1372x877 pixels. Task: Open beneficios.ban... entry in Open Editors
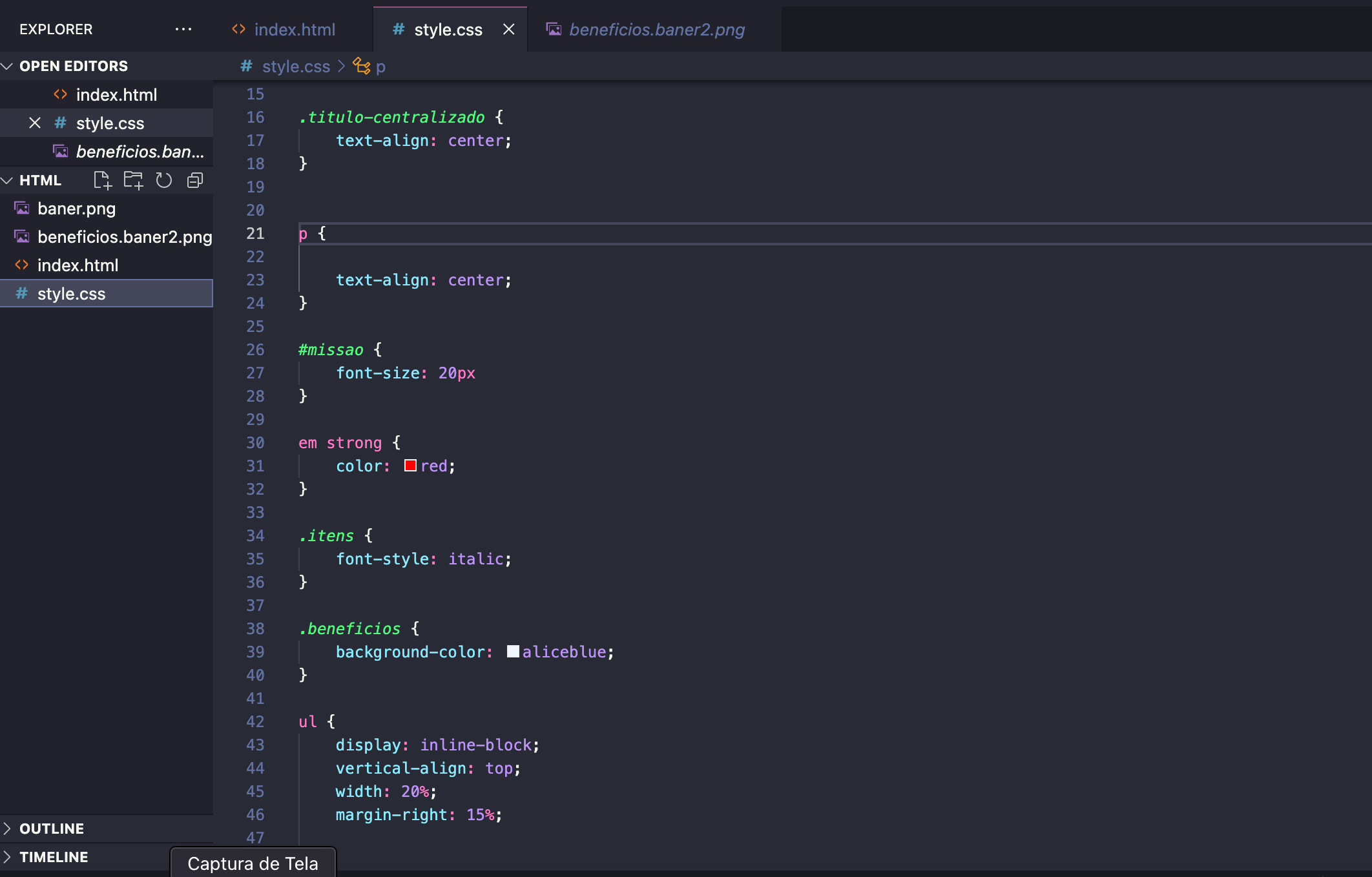pyautogui.click(x=107, y=152)
